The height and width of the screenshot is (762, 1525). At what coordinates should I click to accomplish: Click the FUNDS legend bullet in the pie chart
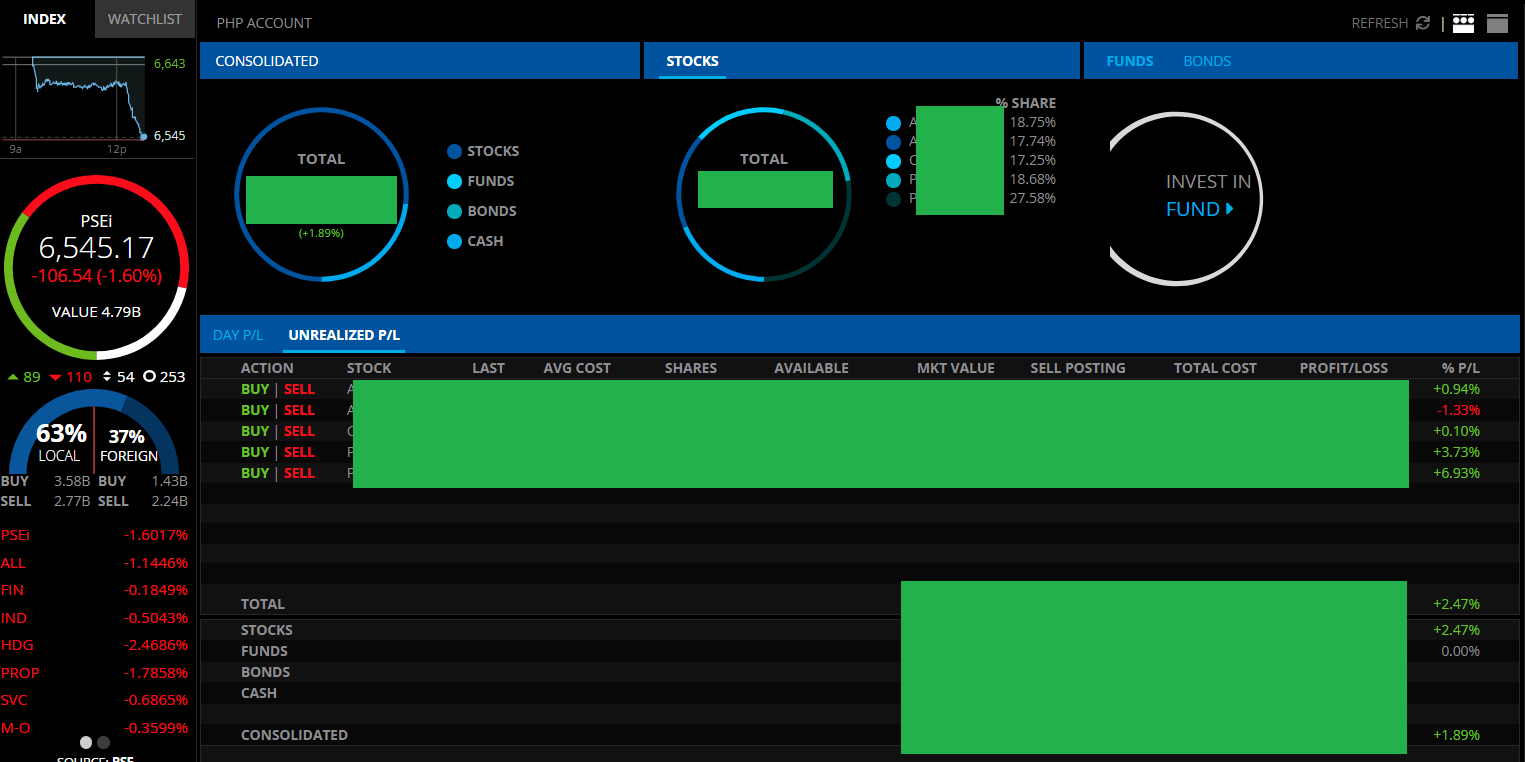pos(452,181)
